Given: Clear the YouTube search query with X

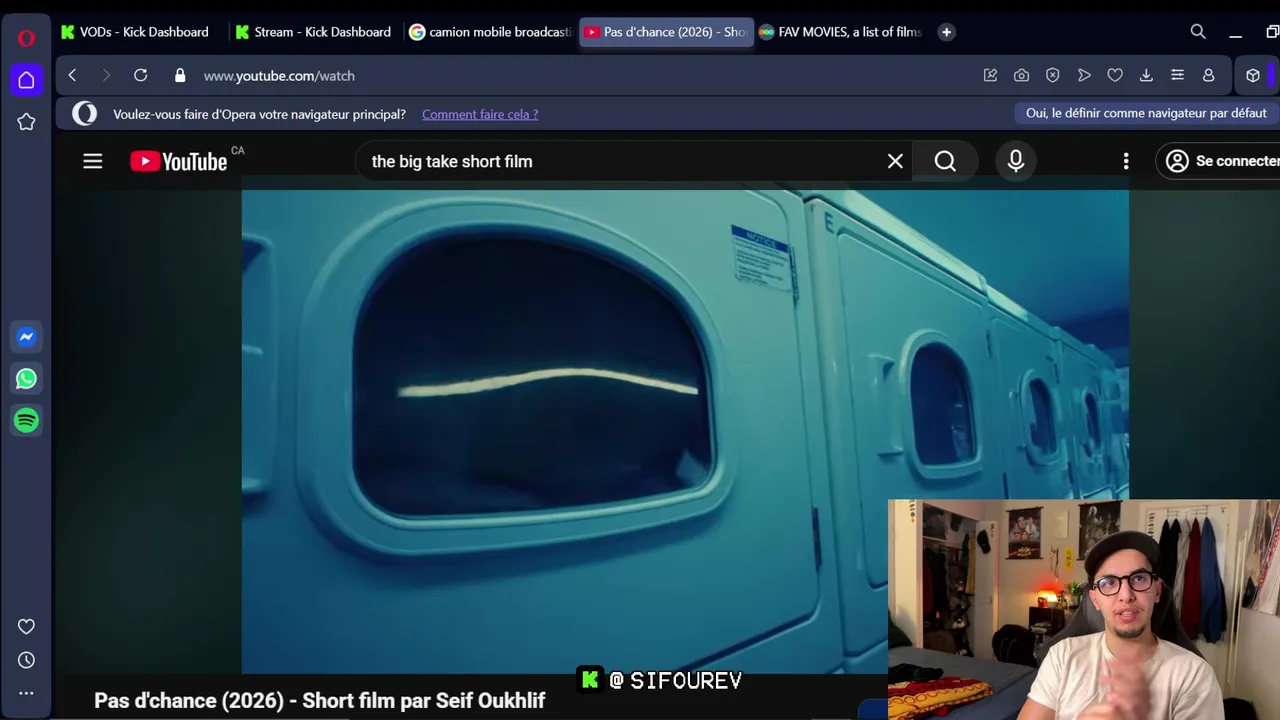Looking at the screenshot, I should pyautogui.click(x=895, y=161).
